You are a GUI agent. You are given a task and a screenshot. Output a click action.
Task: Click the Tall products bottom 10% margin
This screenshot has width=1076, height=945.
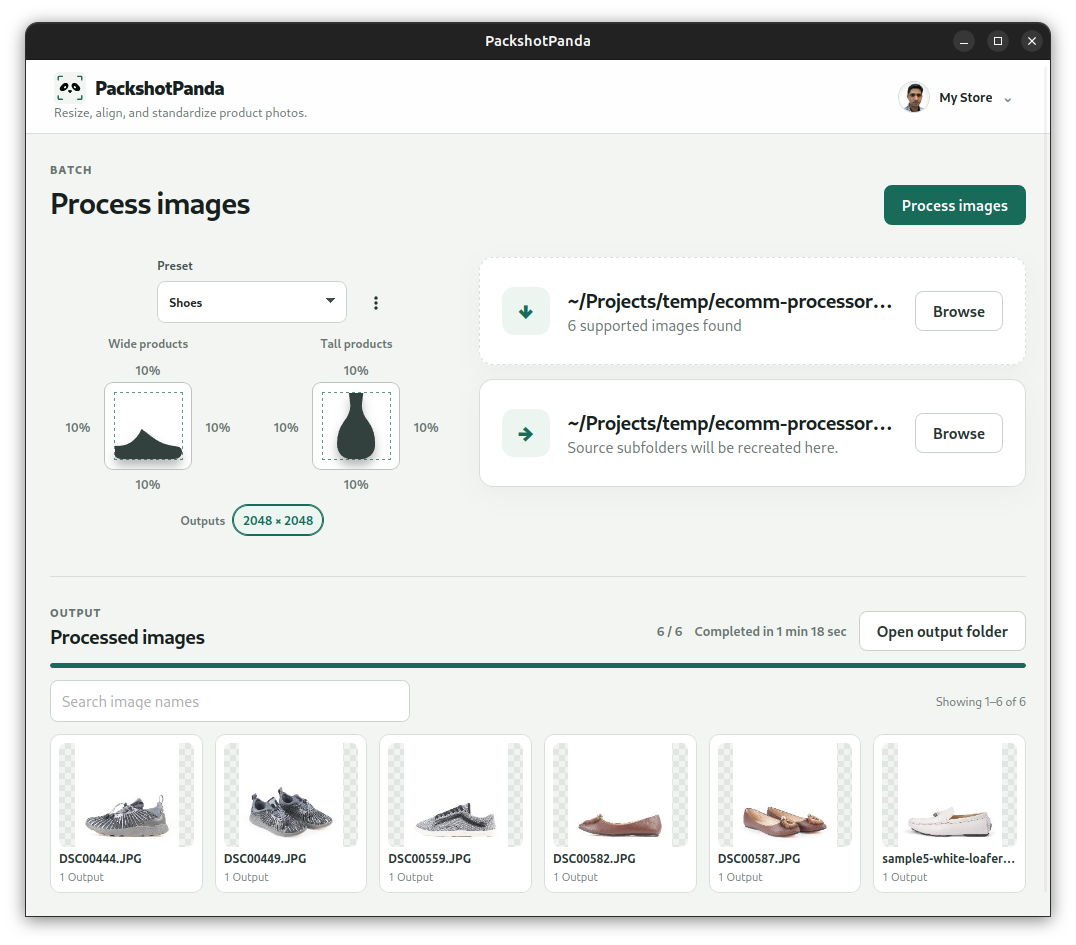pos(355,485)
